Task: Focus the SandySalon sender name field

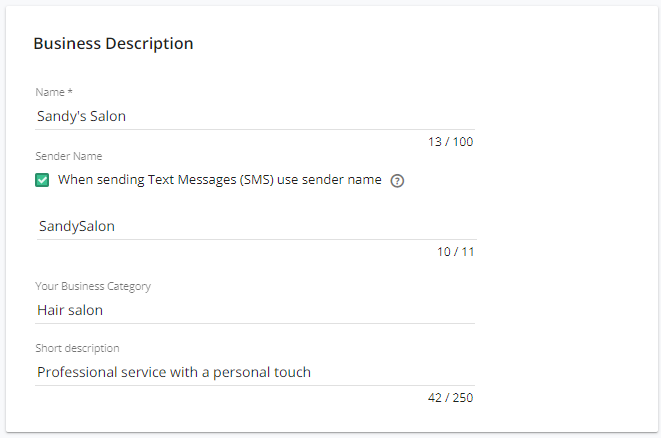Action: tap(257, 226)
